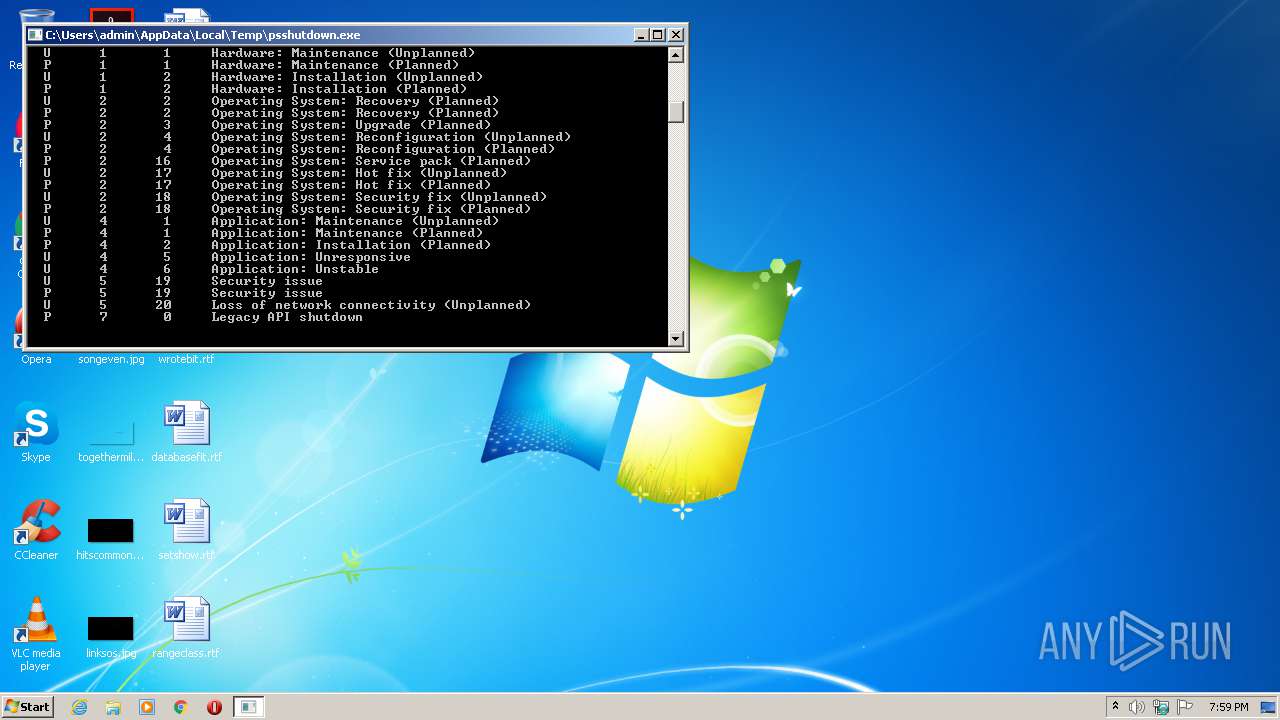The image size is (1280, 720).
Task: Open the Skype desktop shortcut
Action: 36,433
